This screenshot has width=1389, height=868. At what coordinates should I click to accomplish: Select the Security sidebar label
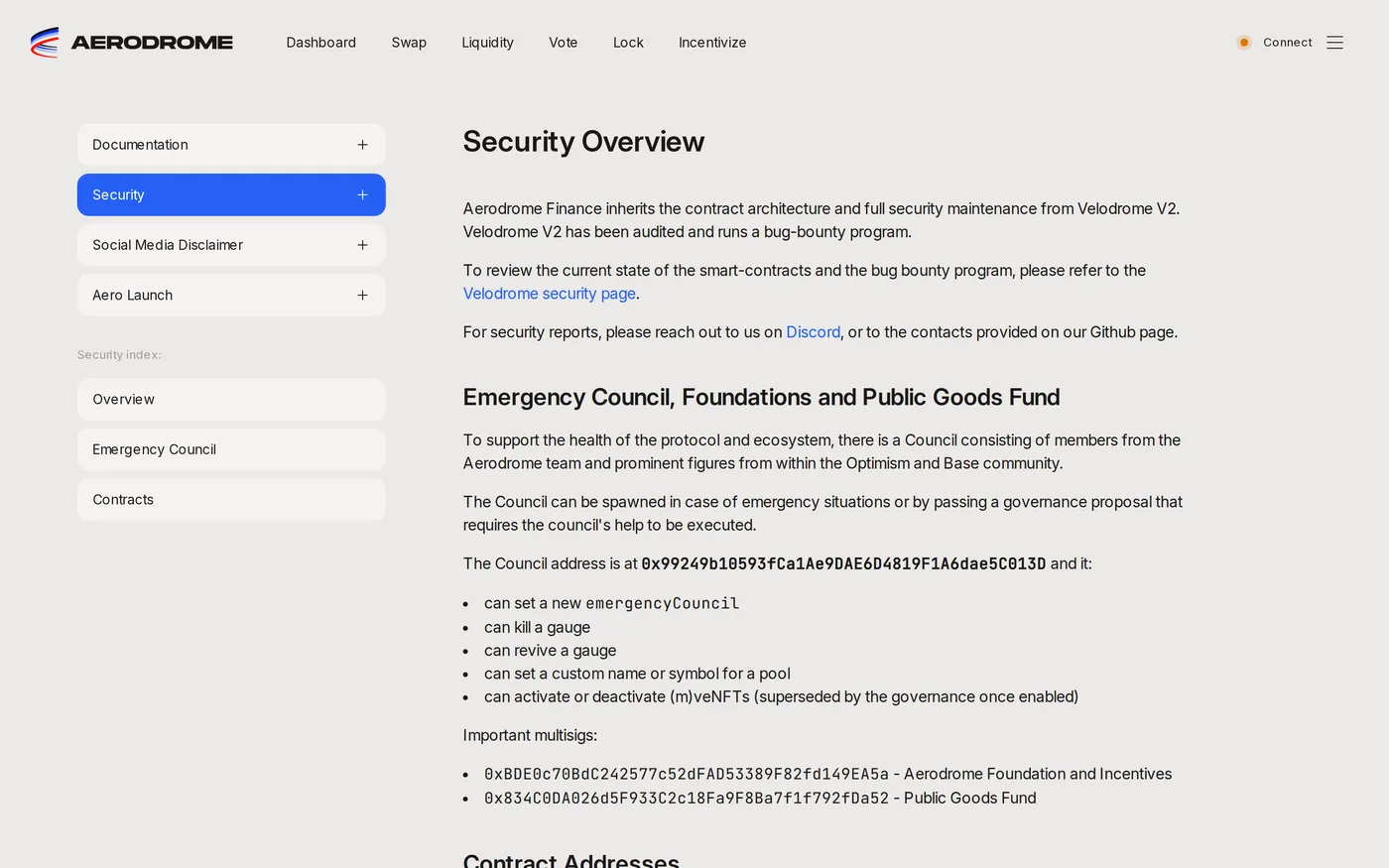tap(118, 195)
